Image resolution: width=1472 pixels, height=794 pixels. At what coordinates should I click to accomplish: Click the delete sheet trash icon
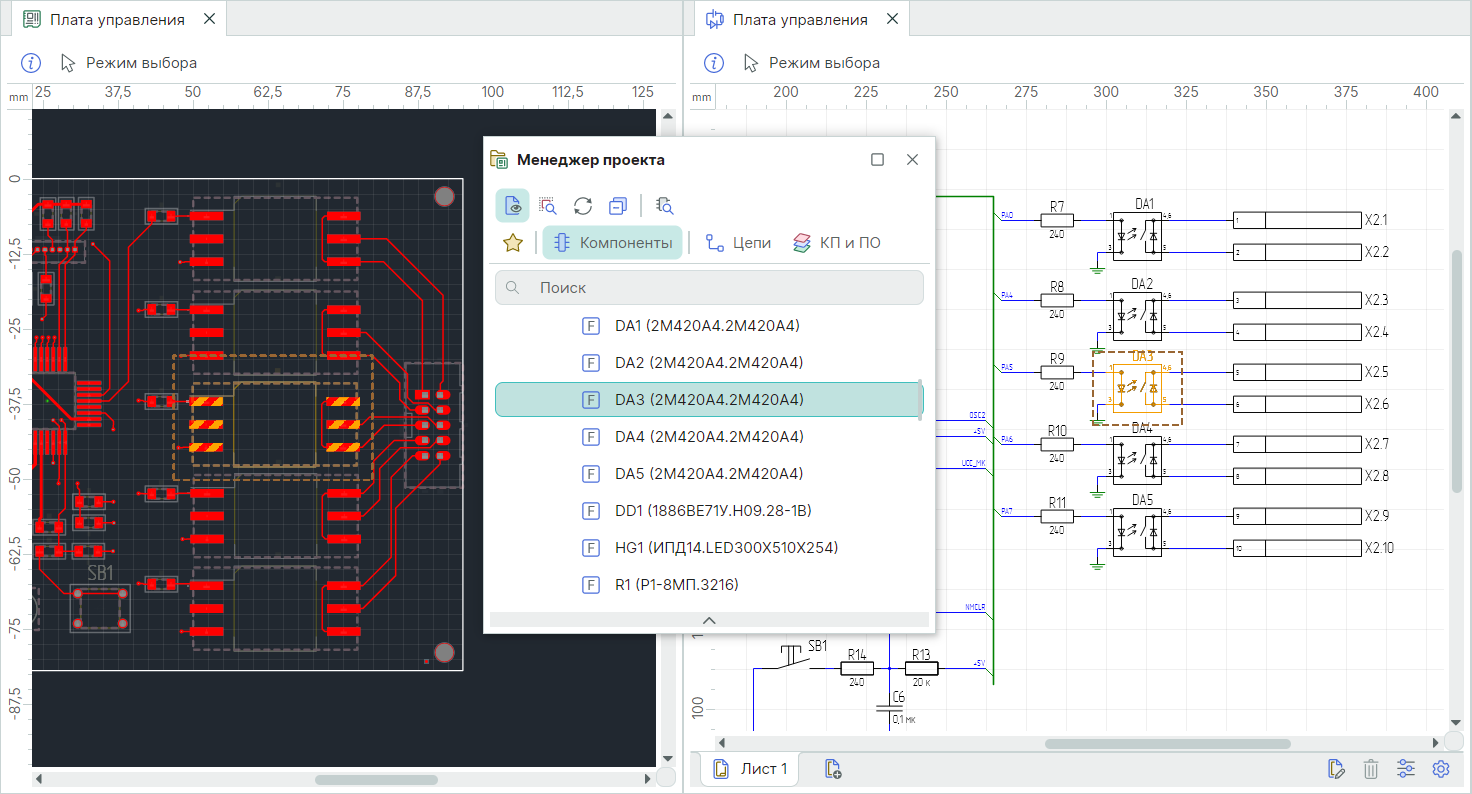[1371, 769]
